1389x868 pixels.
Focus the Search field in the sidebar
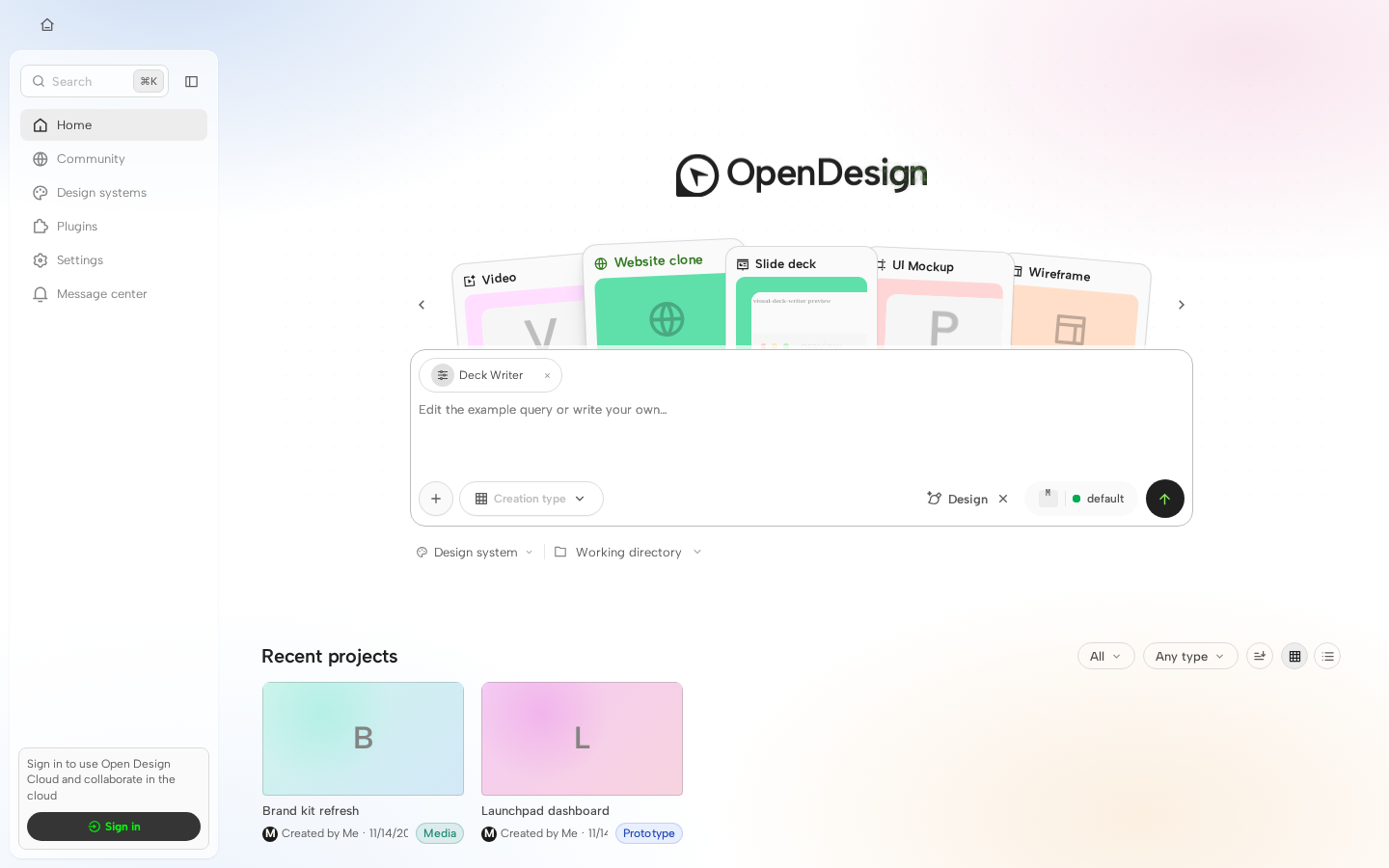[95, 81]
